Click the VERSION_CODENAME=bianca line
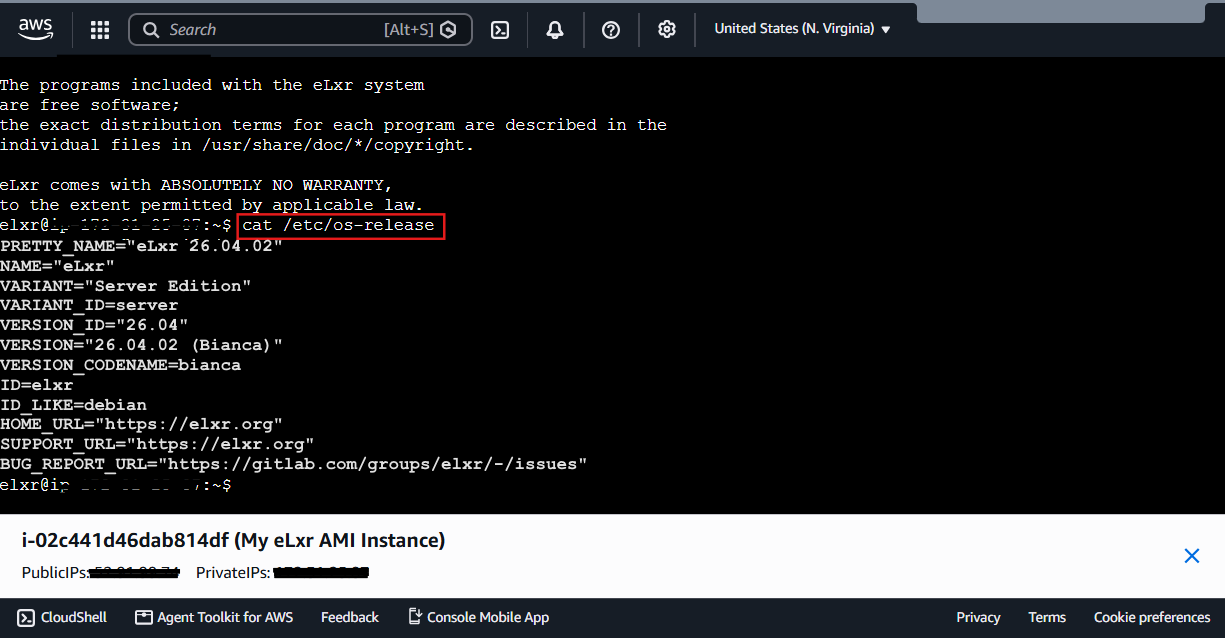1225x638 pixels. point(120,365)
